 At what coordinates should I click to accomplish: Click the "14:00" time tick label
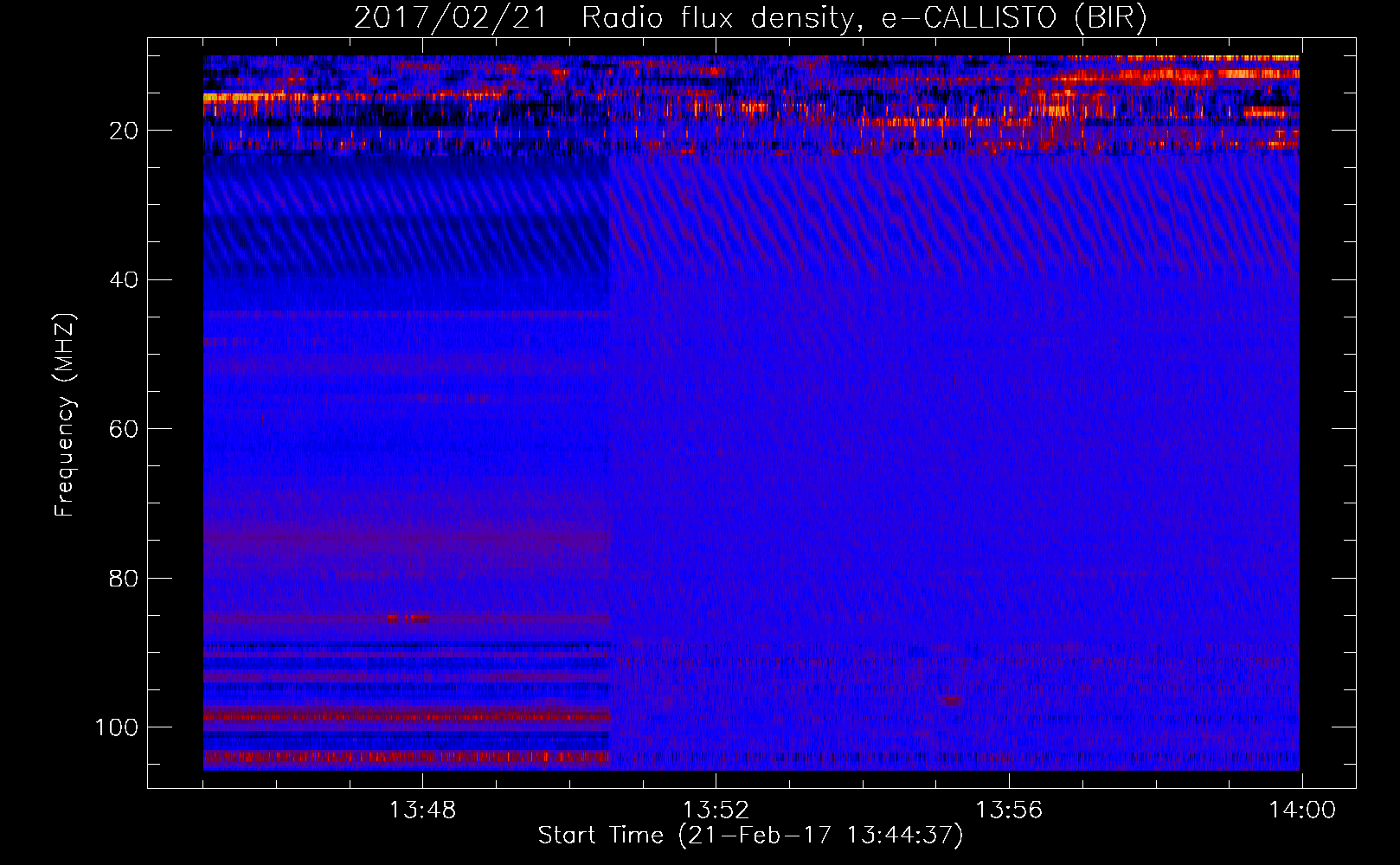coord(1302,811)
